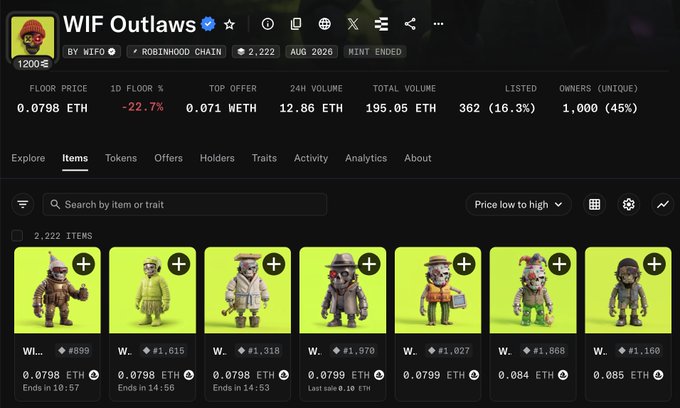
Task: Click the 0.084 ETH price on #1,868
Action: [x=527, y=375]
